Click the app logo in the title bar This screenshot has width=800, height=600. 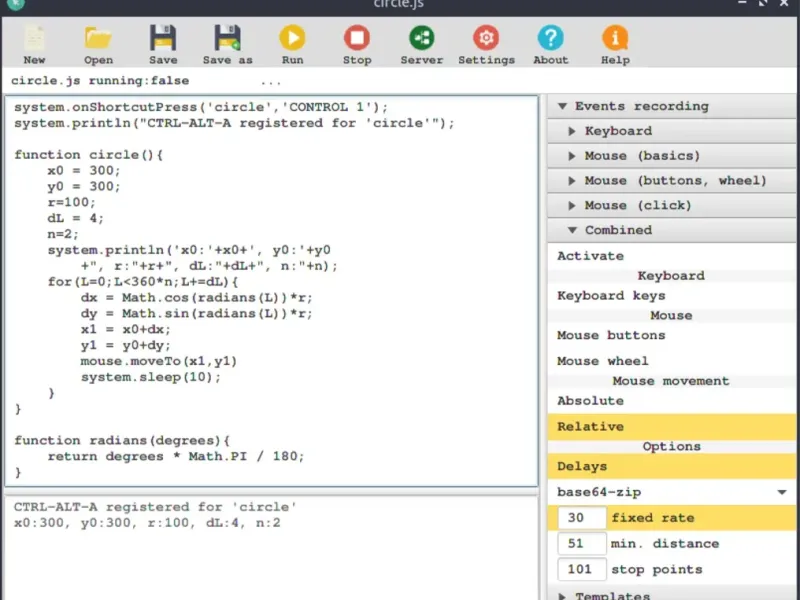coord(16,4)
